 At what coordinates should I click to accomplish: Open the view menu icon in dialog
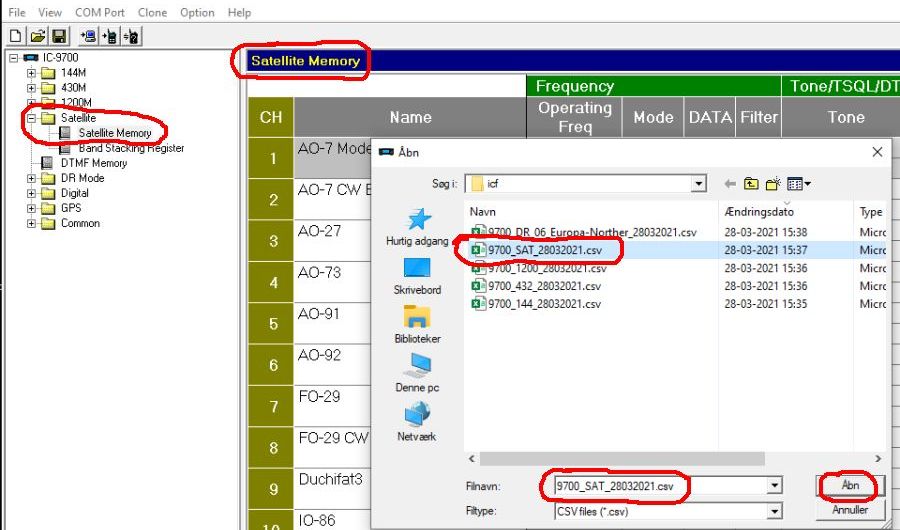point(798,184)
